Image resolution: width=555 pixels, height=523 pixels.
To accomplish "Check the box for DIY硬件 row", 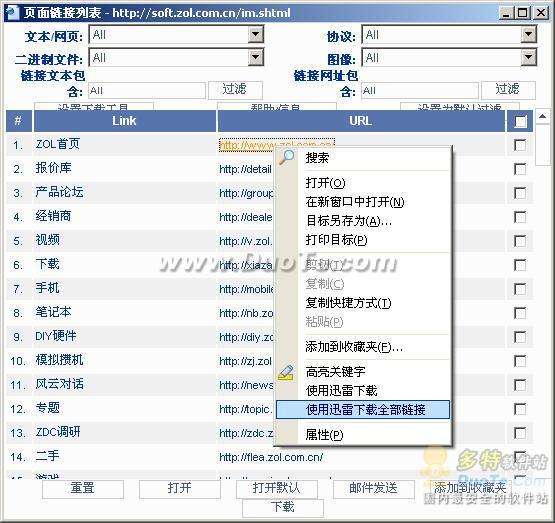I will (520, 337).
